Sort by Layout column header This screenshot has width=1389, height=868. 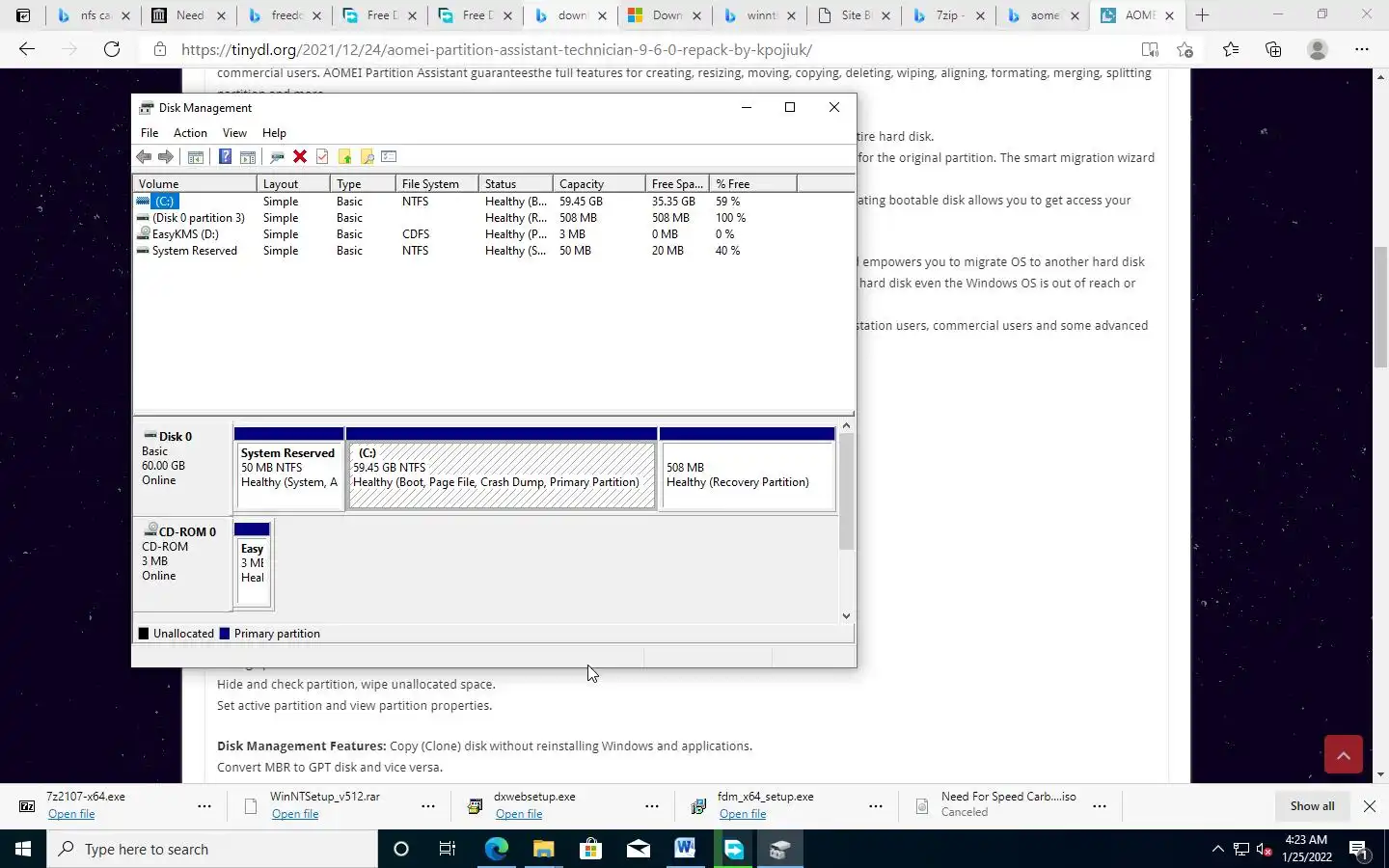(293, 183)
